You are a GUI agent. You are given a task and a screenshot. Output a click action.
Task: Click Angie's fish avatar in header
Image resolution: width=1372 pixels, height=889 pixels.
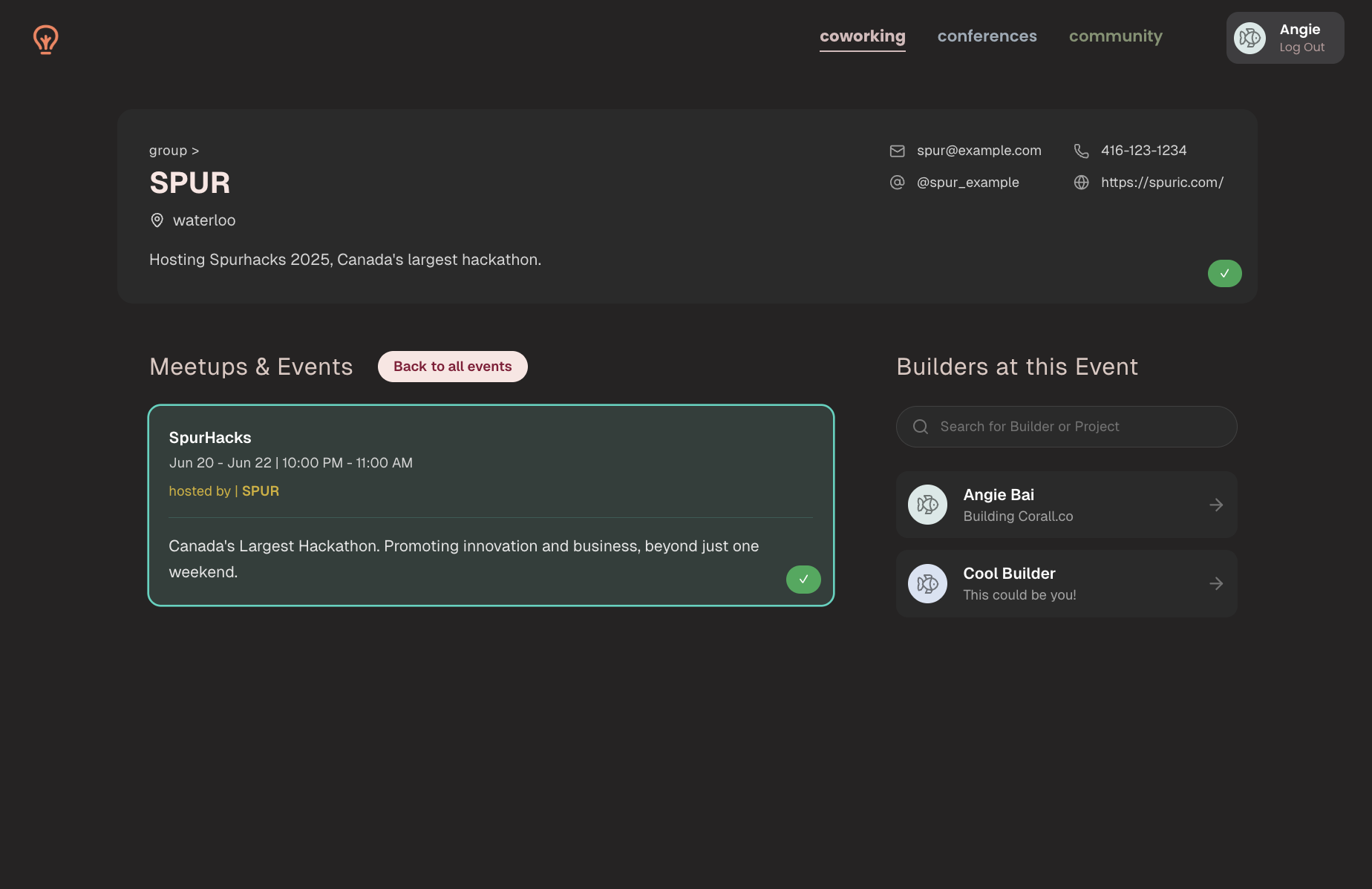[x=1249, y=38]
